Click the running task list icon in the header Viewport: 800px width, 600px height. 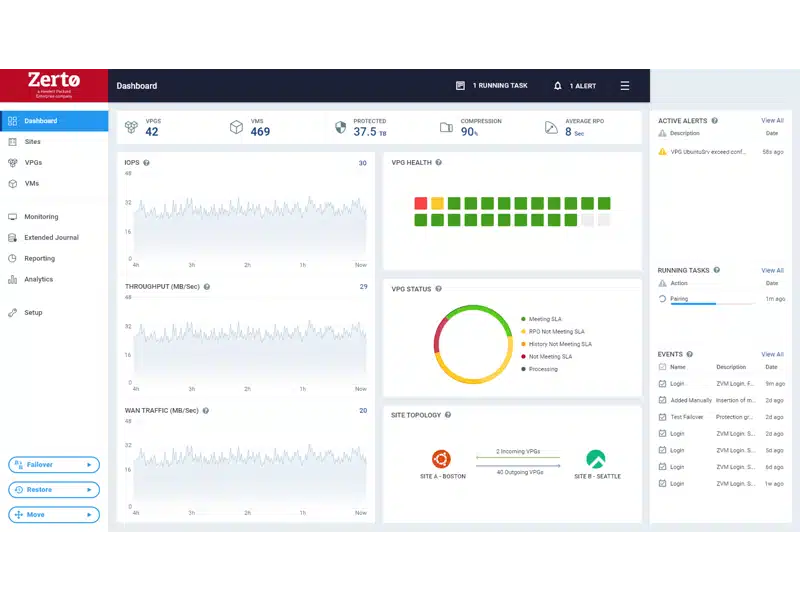pos(460,86)
